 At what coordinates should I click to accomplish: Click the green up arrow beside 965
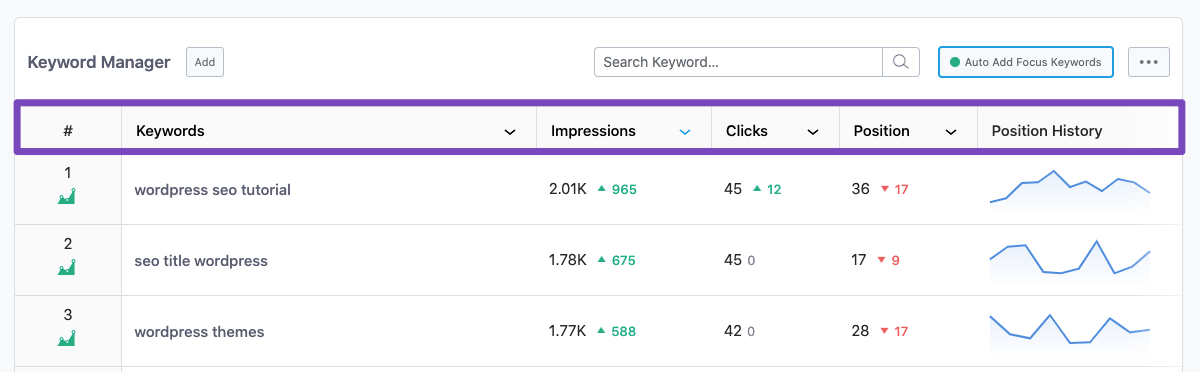tap(602, 189)
